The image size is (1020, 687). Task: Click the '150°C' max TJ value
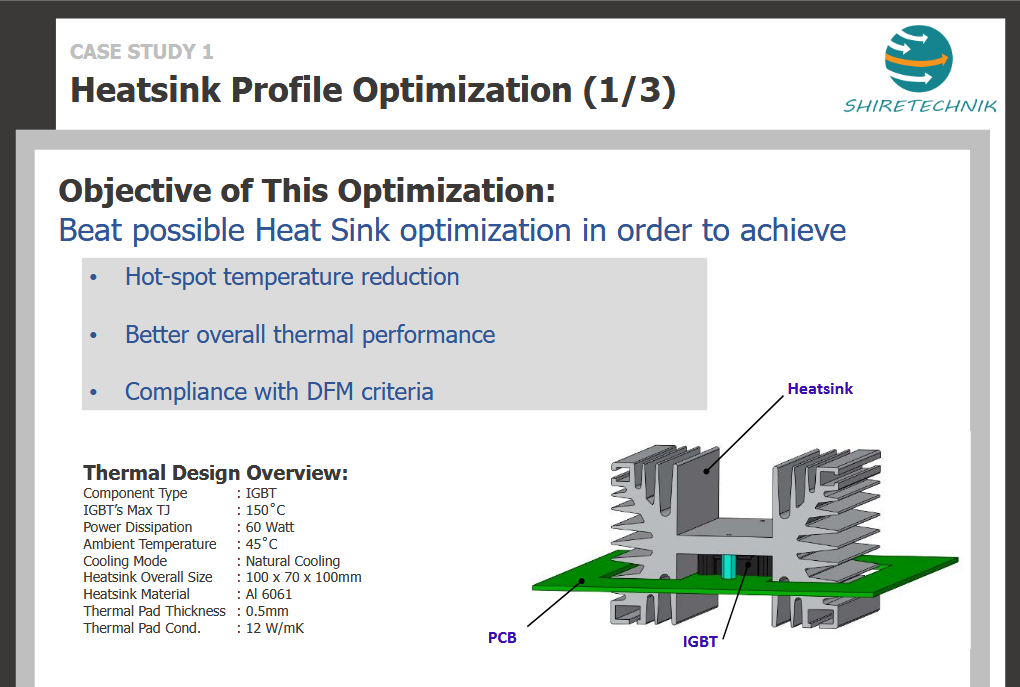pos(262,510)
